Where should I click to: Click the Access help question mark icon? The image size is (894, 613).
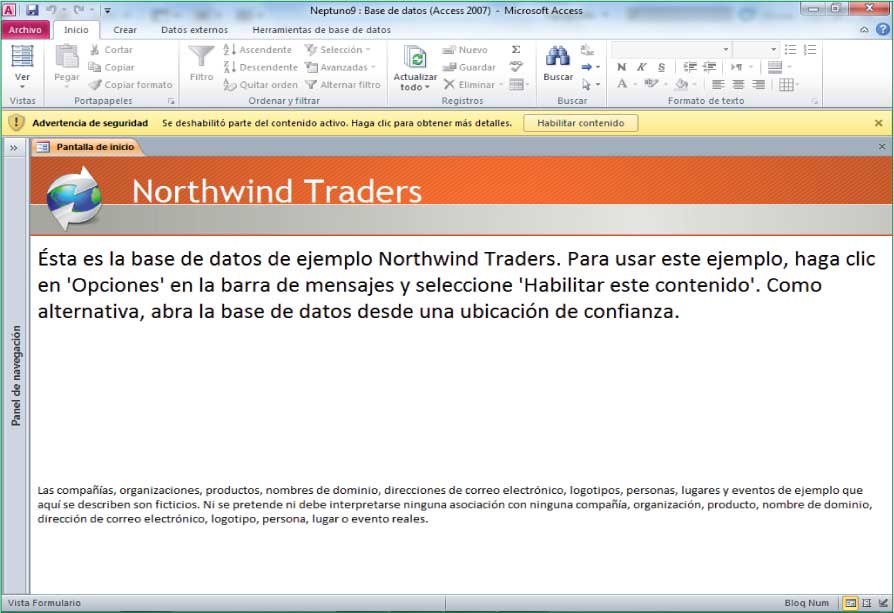[883, 30]
